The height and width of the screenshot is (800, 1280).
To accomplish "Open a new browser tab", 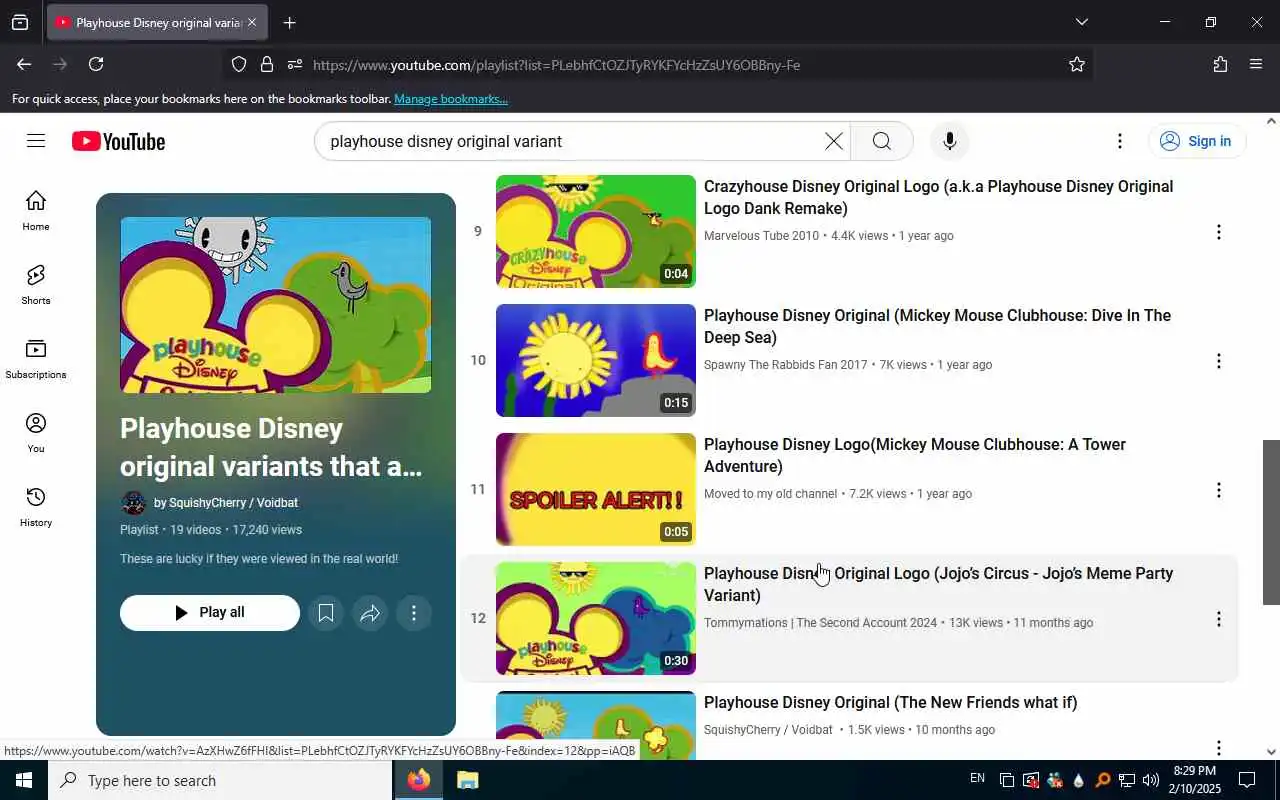I will (289, 22).
